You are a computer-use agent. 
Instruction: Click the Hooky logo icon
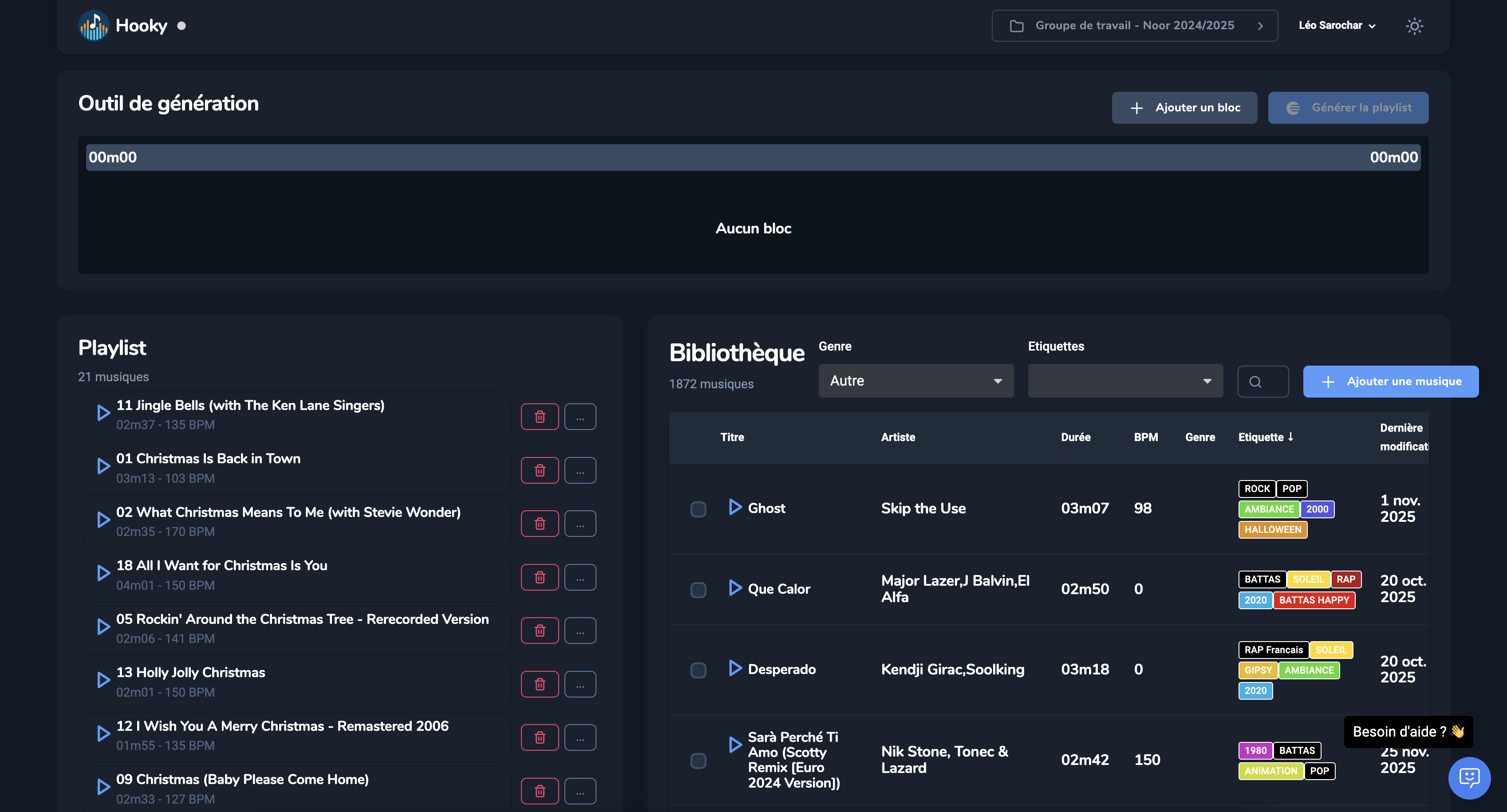coord(94,26)
